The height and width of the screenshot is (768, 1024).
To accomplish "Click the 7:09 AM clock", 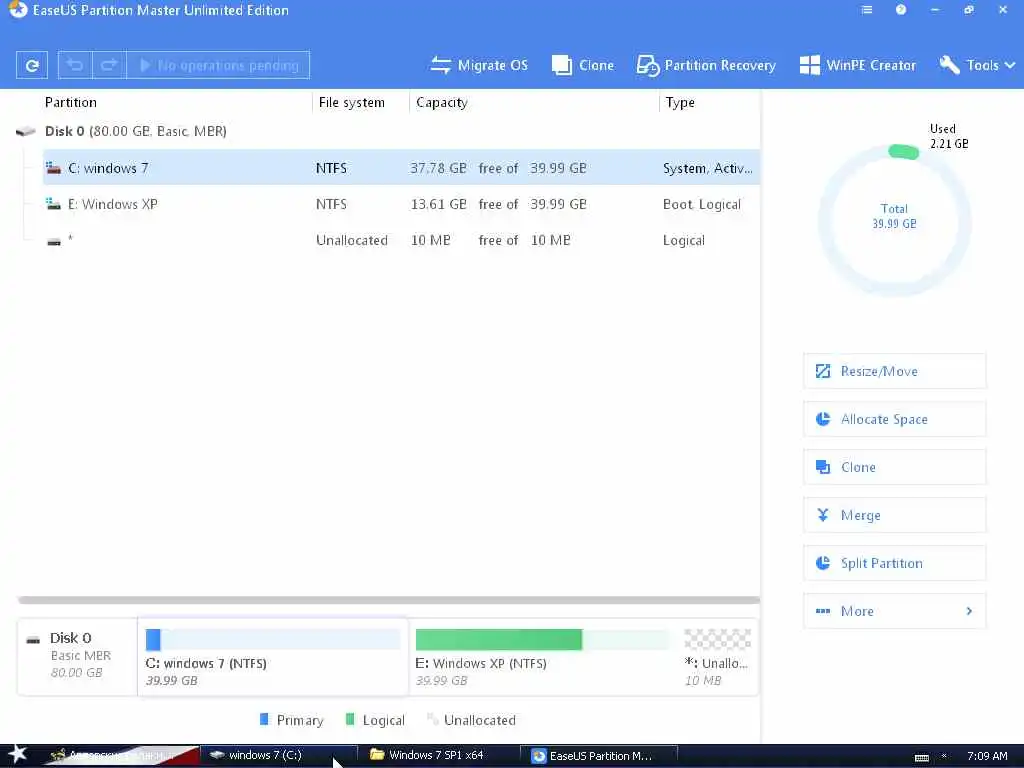I will [x=987, y=756].
